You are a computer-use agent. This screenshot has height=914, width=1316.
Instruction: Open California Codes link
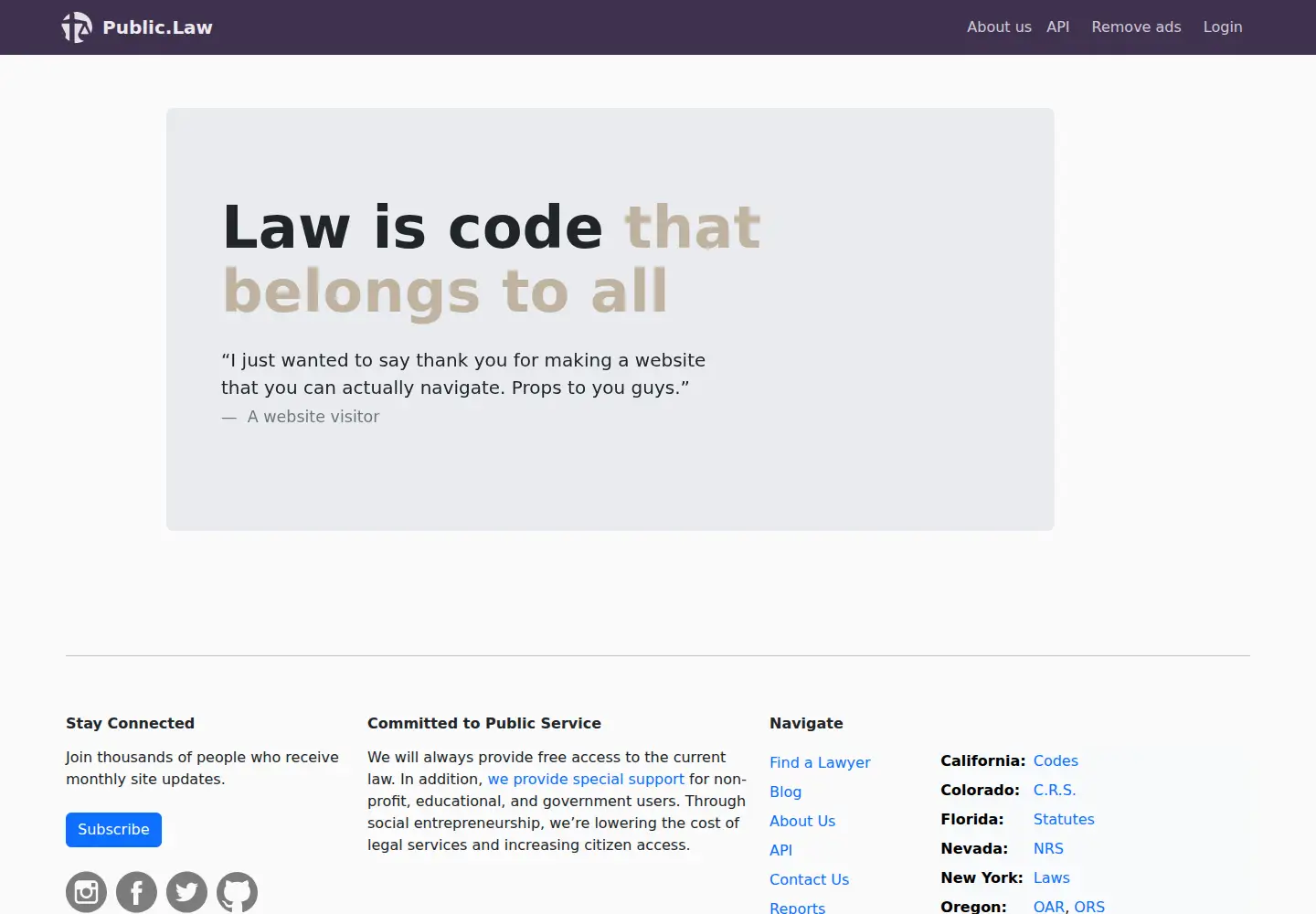pyautogui.click(x=1056, y=760)
